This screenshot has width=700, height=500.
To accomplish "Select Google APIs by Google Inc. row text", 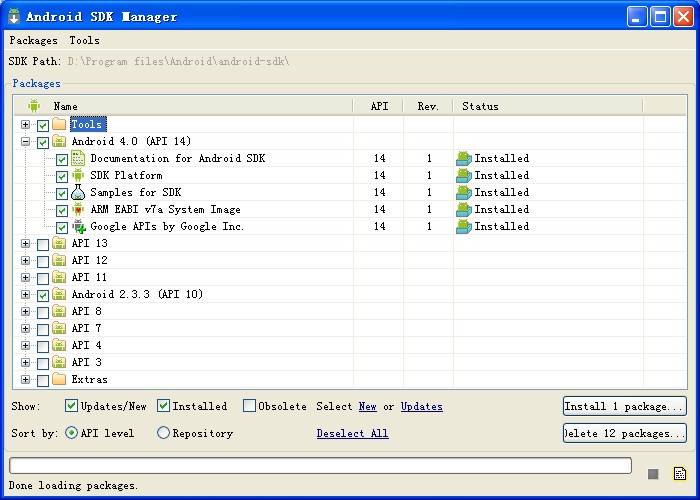I will click(x=167, y=226).
